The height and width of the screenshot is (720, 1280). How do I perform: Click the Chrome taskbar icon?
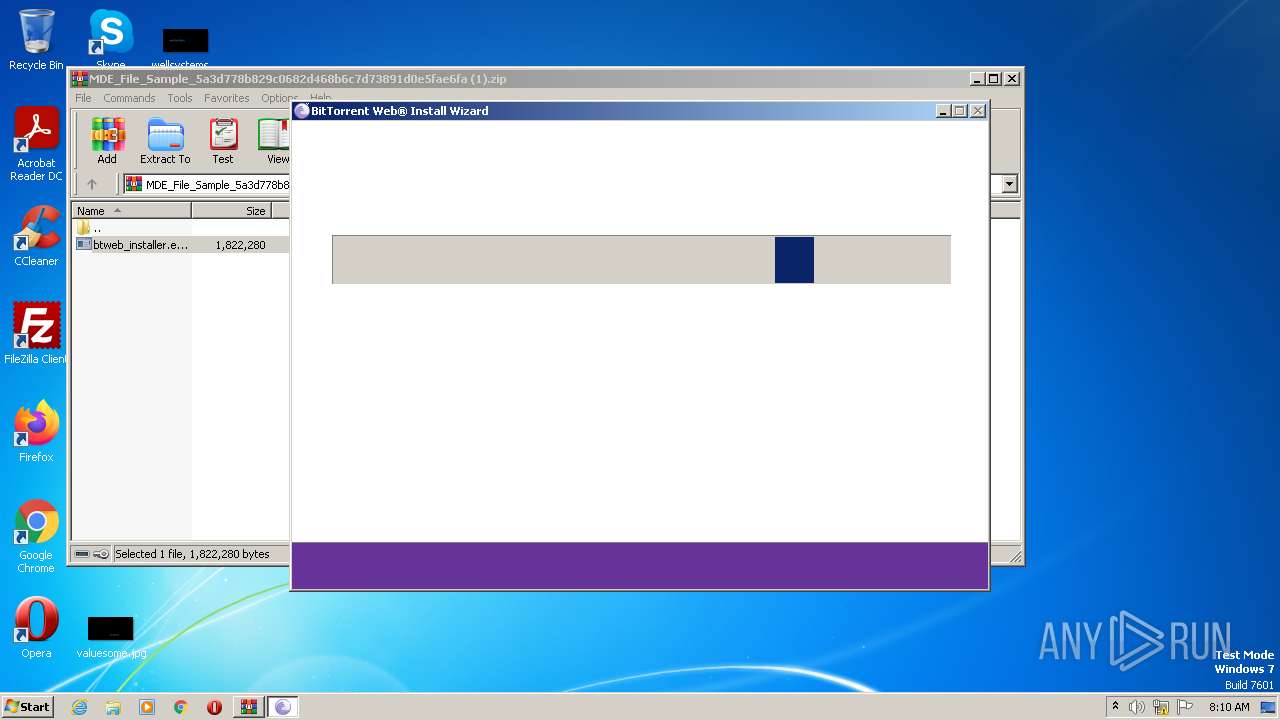[181, 707]
